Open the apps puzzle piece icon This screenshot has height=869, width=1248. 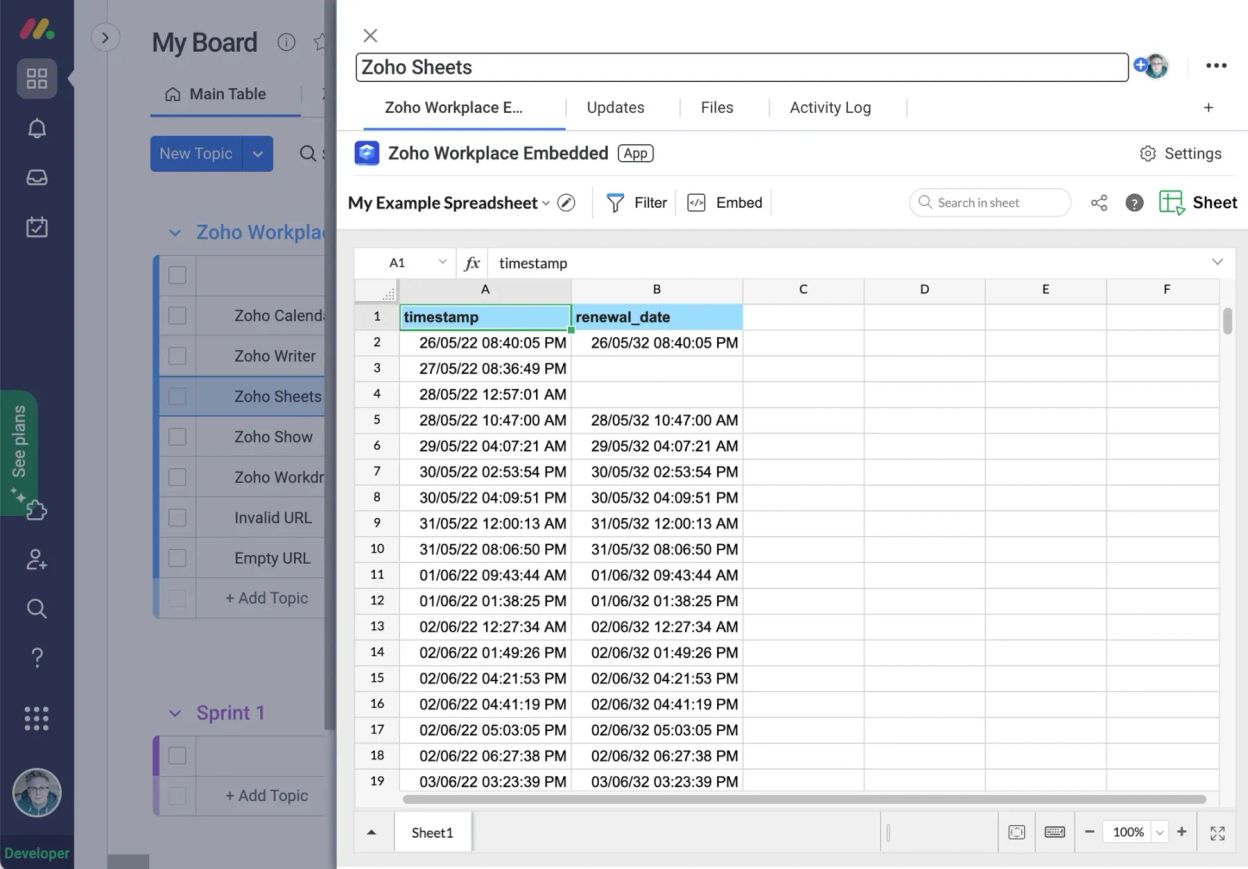pyautogui.click(x=37, y=511)
